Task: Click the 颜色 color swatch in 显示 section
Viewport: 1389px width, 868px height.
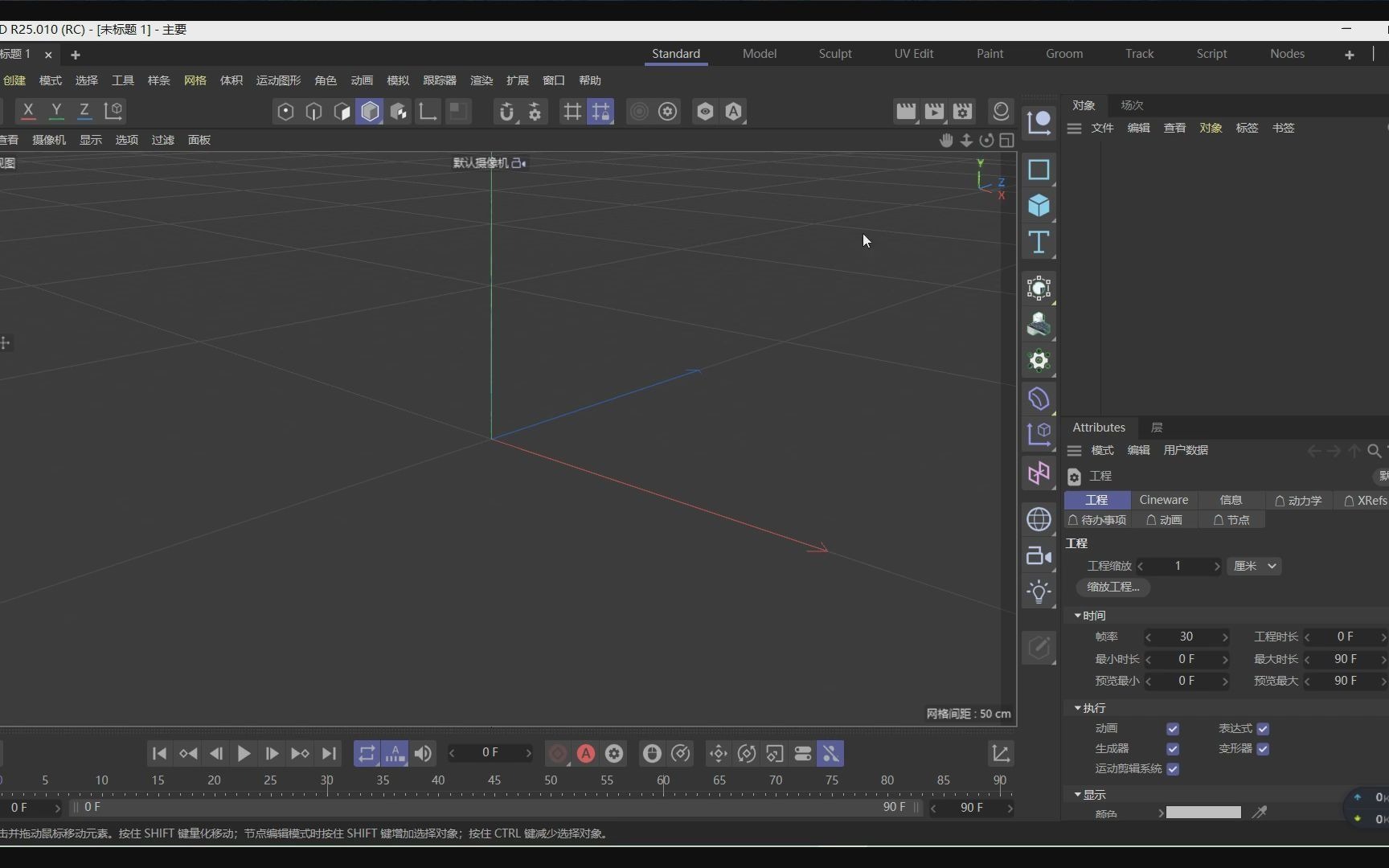Action: [1203, 813]
